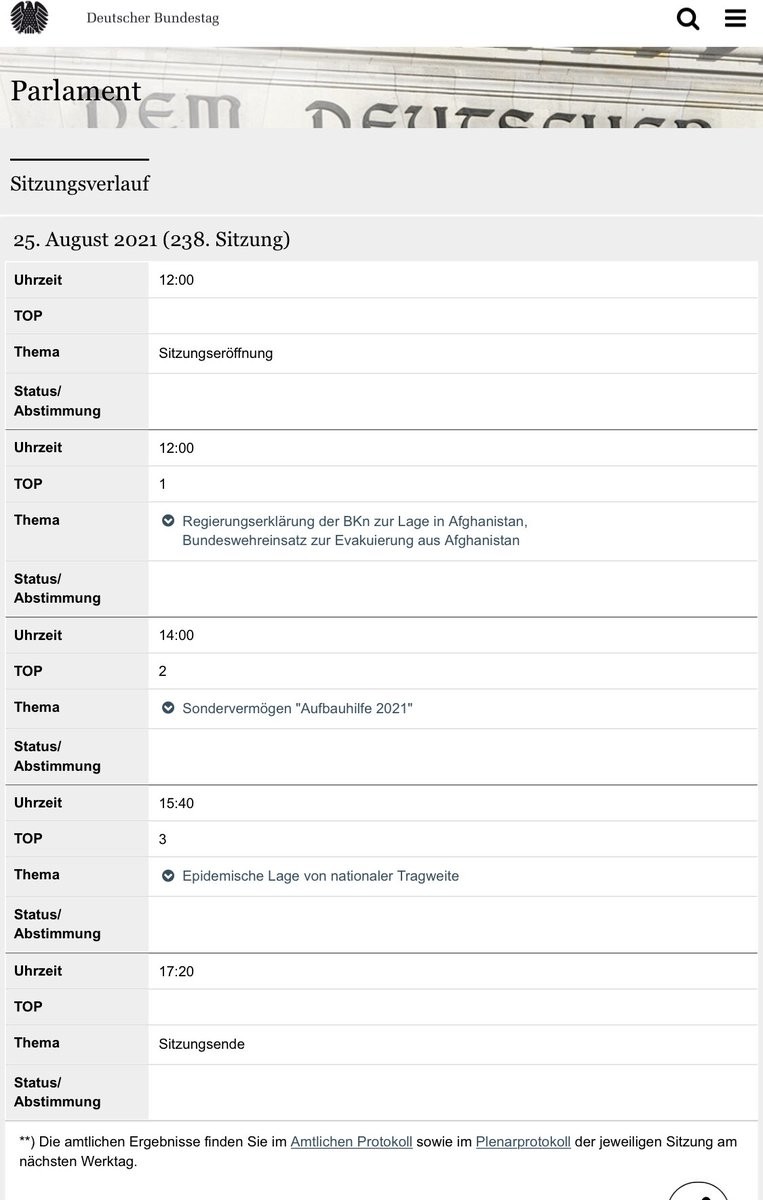Open the hamburger menu icon
This screenshot has width=763, height=1200.
(735, 18)
